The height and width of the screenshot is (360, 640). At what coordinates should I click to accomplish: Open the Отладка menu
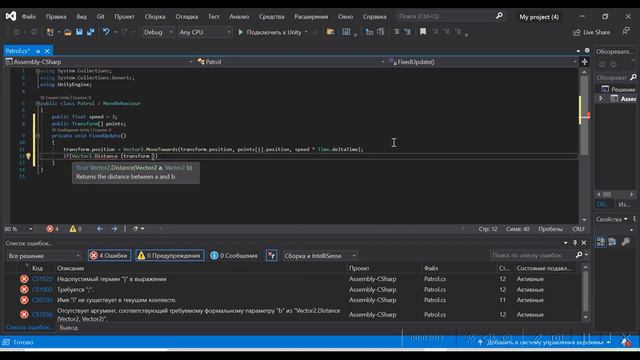tap(187, 17)
